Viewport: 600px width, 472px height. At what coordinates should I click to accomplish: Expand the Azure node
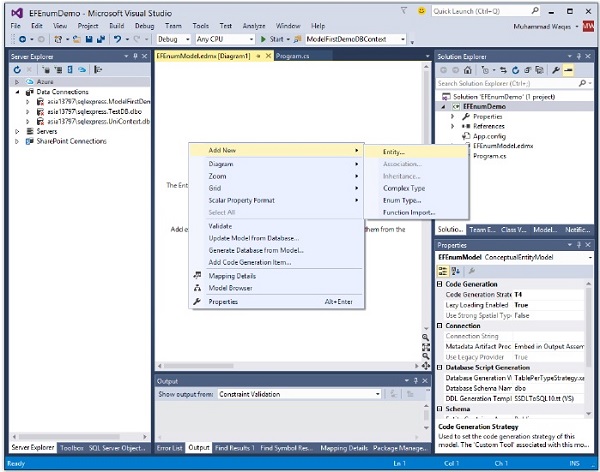[x=16, y=82]
